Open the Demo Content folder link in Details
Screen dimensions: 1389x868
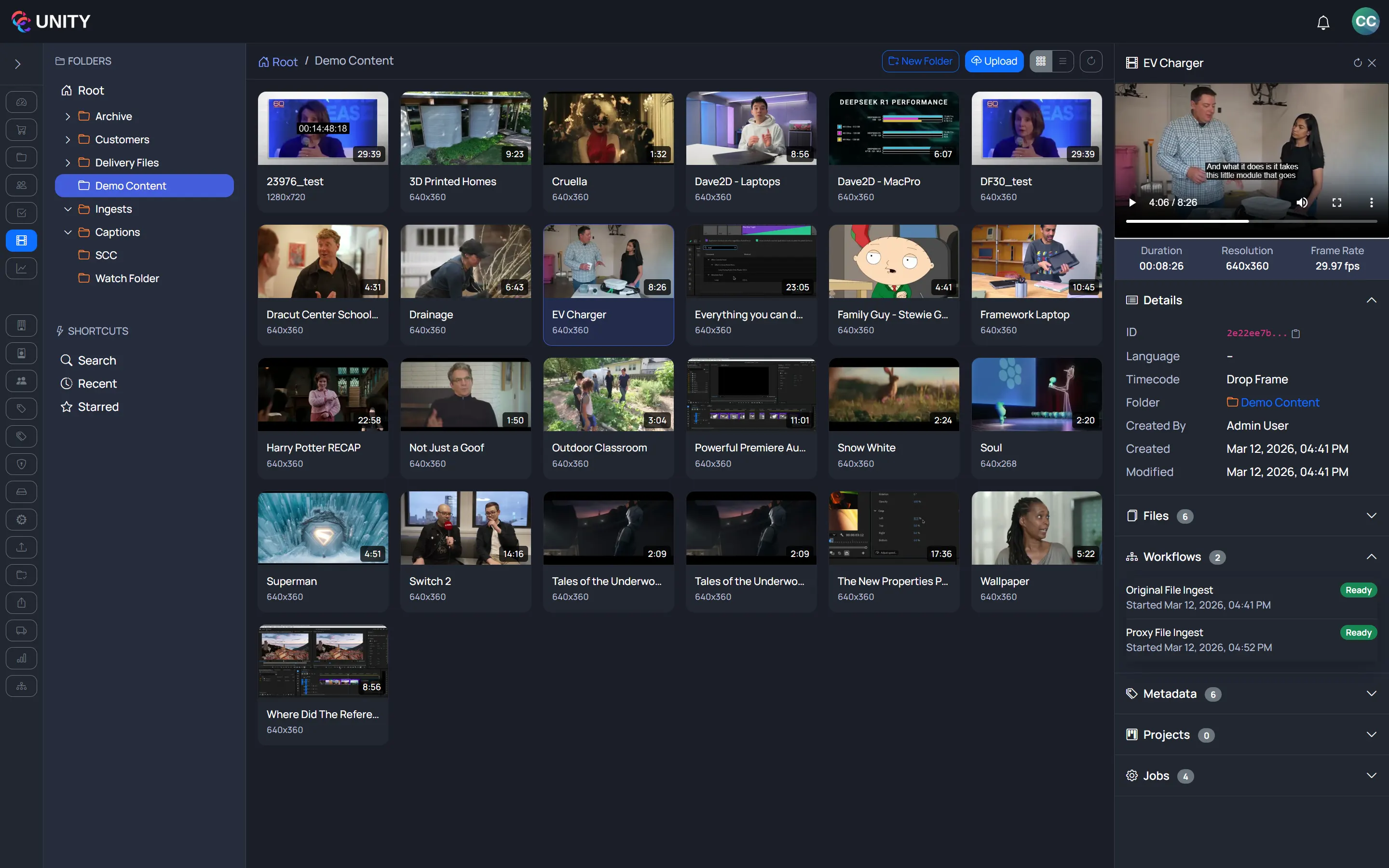(1280, 402)
